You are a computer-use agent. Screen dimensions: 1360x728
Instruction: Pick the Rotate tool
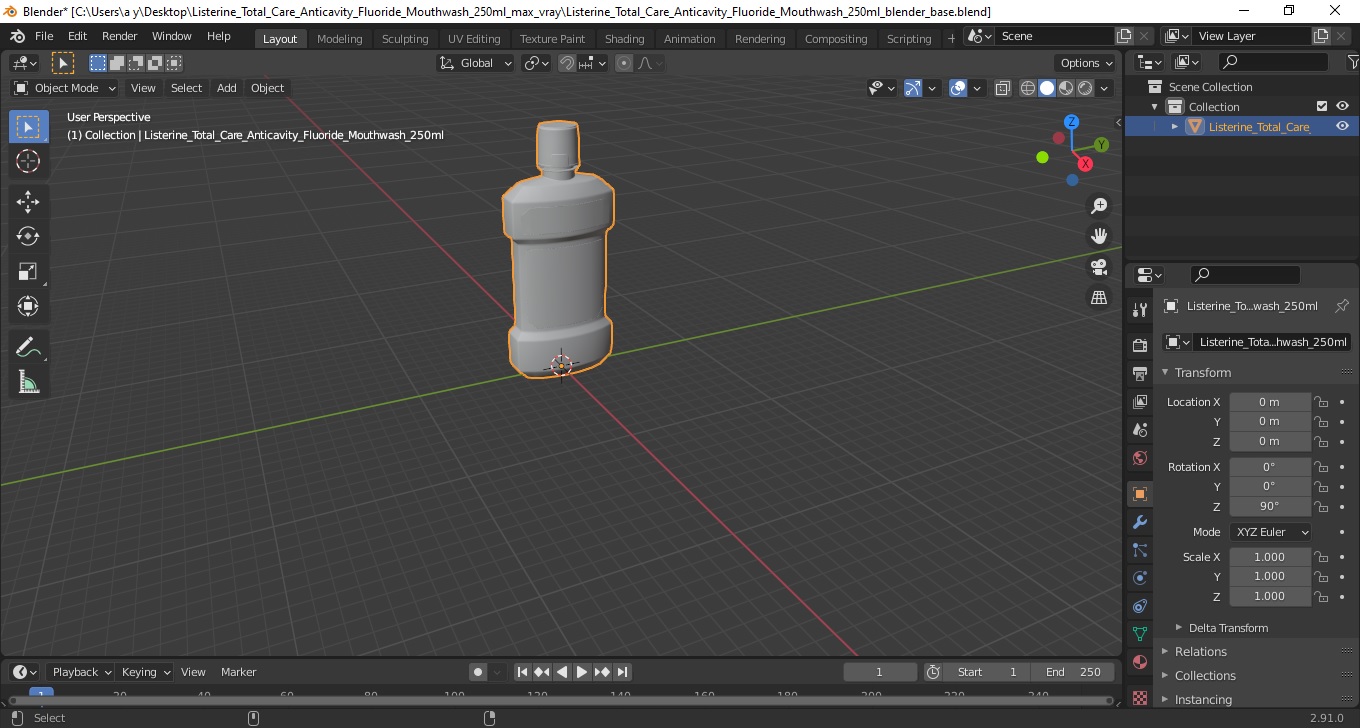28,236
